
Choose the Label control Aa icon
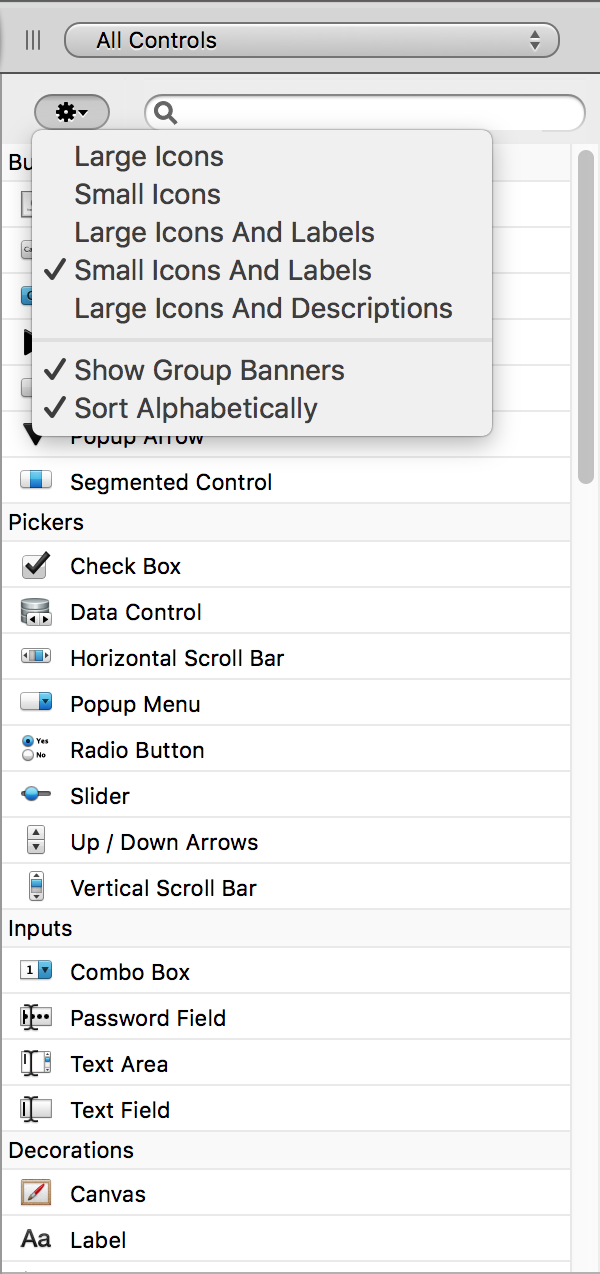click(36, 1239)
